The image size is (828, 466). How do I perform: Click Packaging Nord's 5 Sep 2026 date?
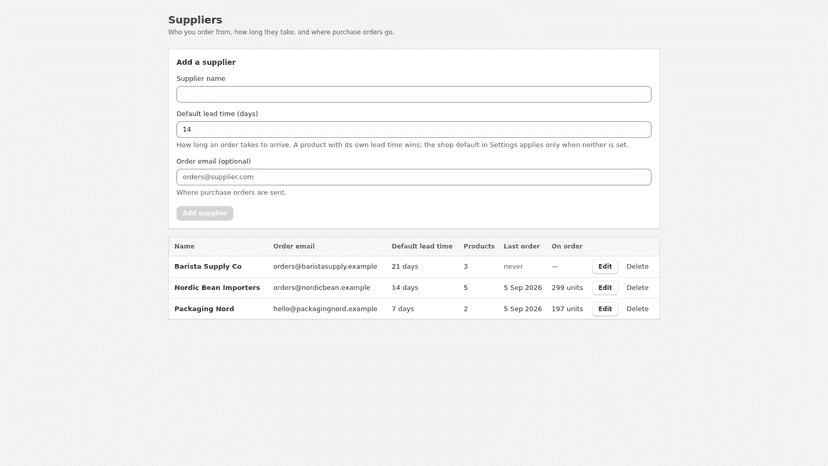[523, 309]
